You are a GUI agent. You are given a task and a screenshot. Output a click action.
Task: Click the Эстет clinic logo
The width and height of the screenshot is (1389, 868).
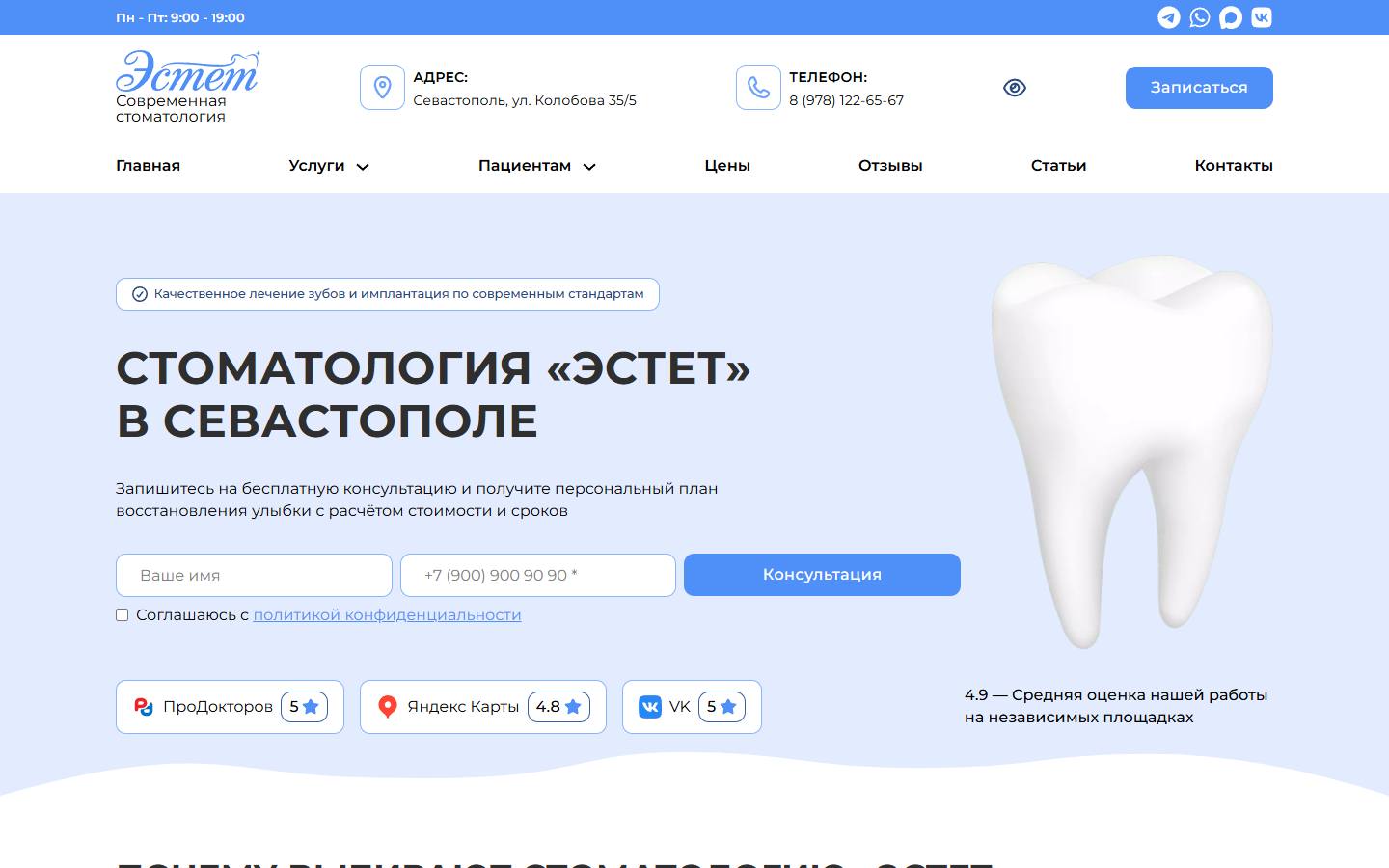click(x=188, y=71)
